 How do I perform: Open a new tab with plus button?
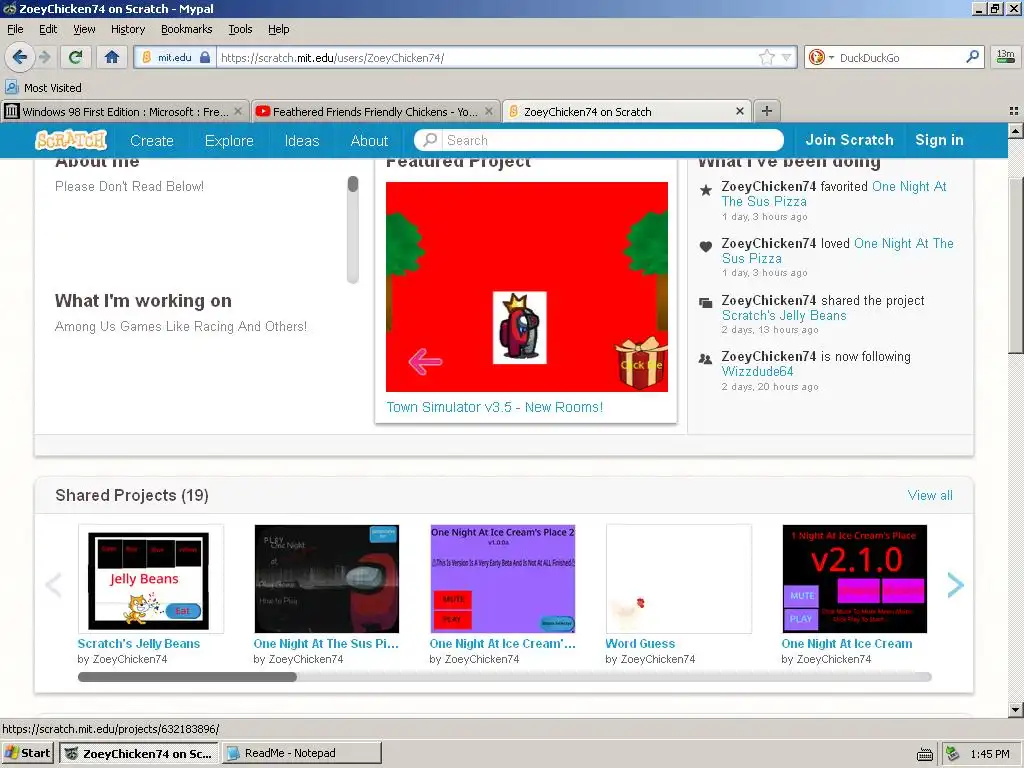767,111
